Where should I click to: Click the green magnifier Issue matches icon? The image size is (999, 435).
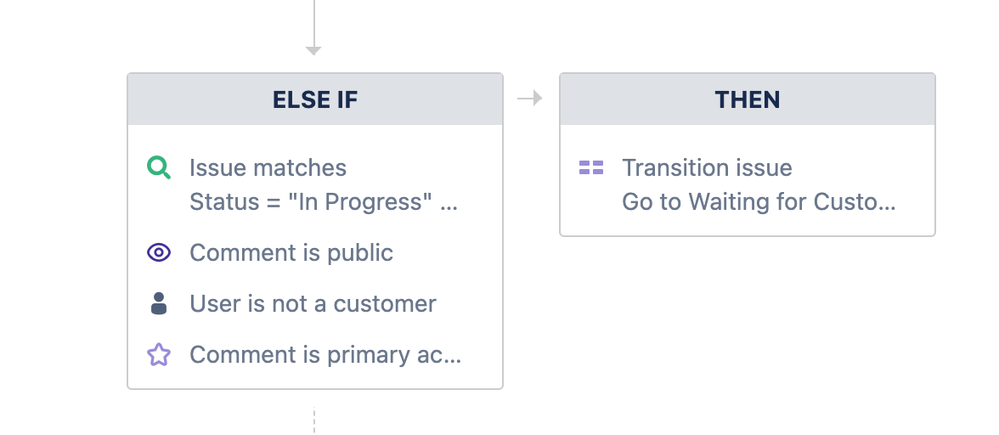tap(159, 168)
